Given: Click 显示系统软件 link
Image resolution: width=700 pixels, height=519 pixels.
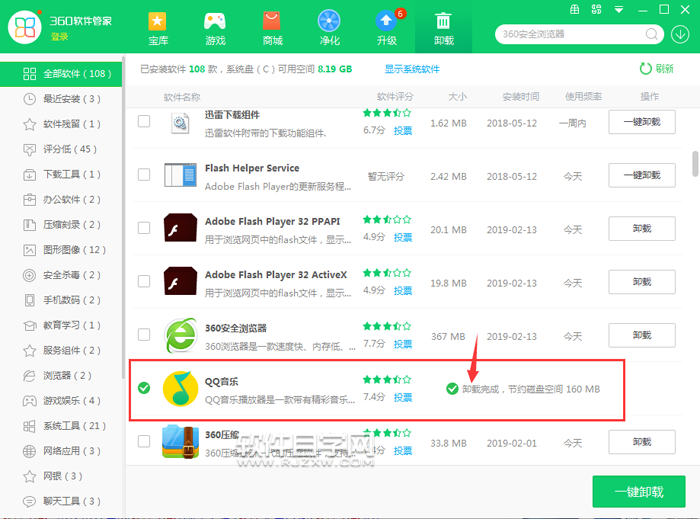Looking at the screenshot, I should [x=412, y=69].
